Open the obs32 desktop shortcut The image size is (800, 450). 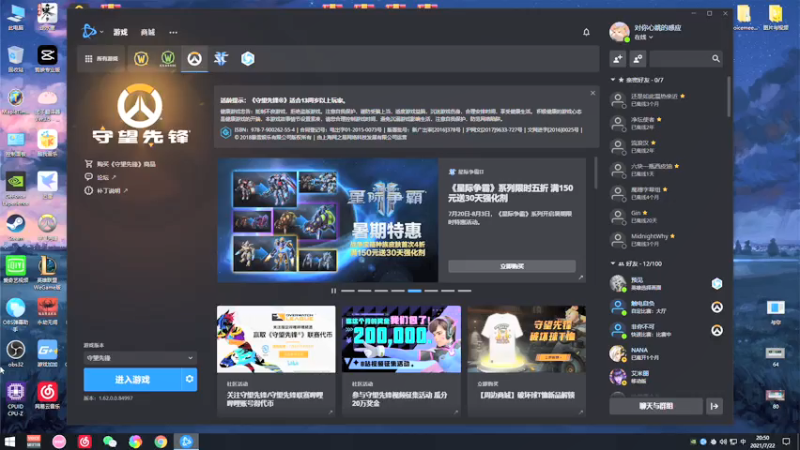point(15,354)
